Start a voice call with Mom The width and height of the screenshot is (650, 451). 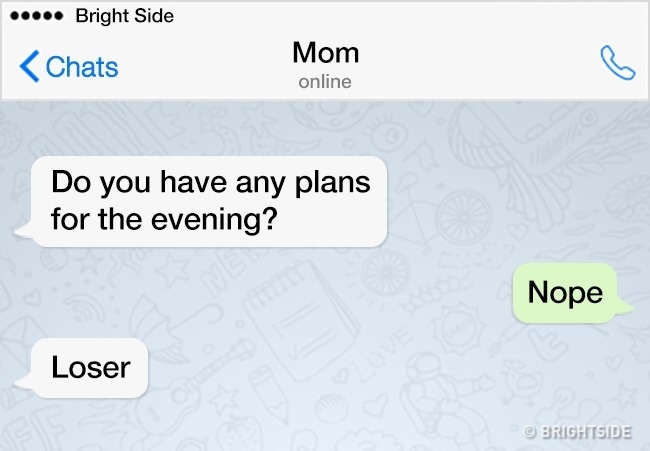pos(617,63)
